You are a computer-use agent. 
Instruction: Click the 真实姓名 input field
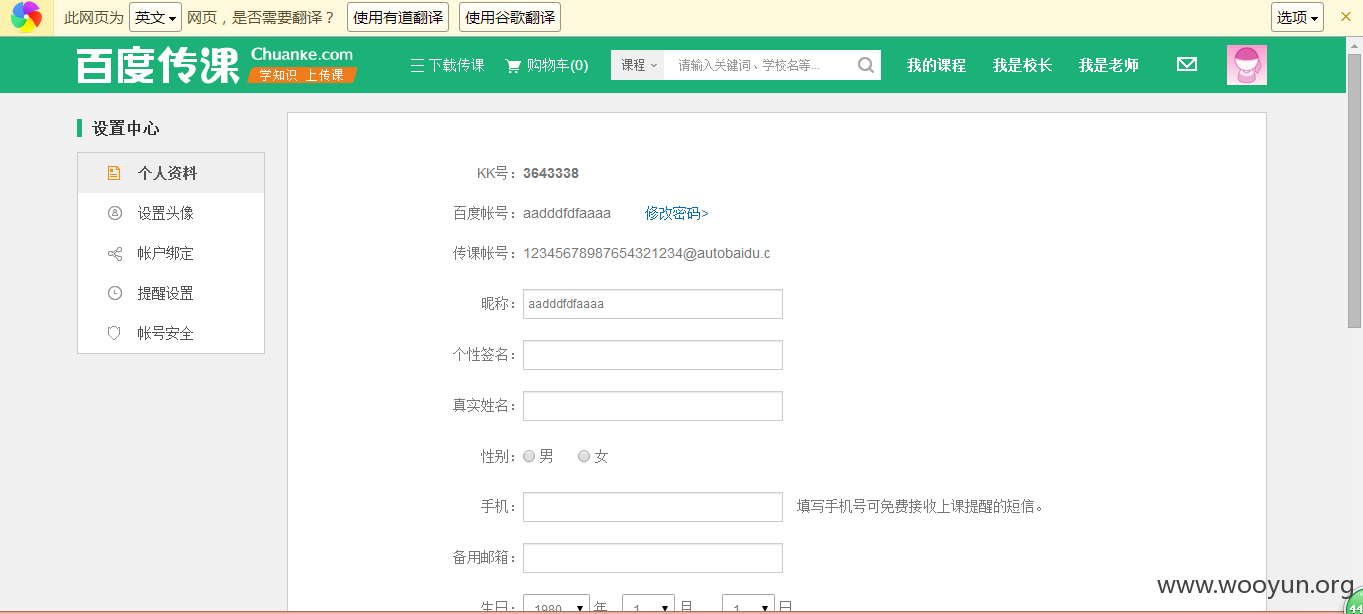(x=653, y=406)
